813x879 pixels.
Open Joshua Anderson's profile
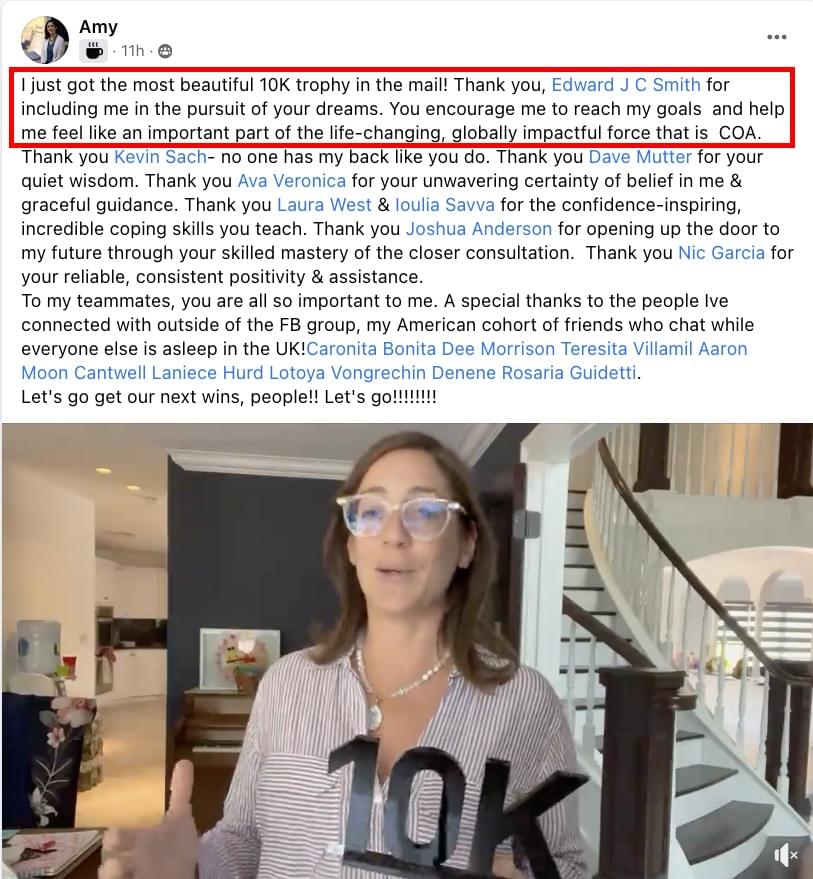point(479,229)
